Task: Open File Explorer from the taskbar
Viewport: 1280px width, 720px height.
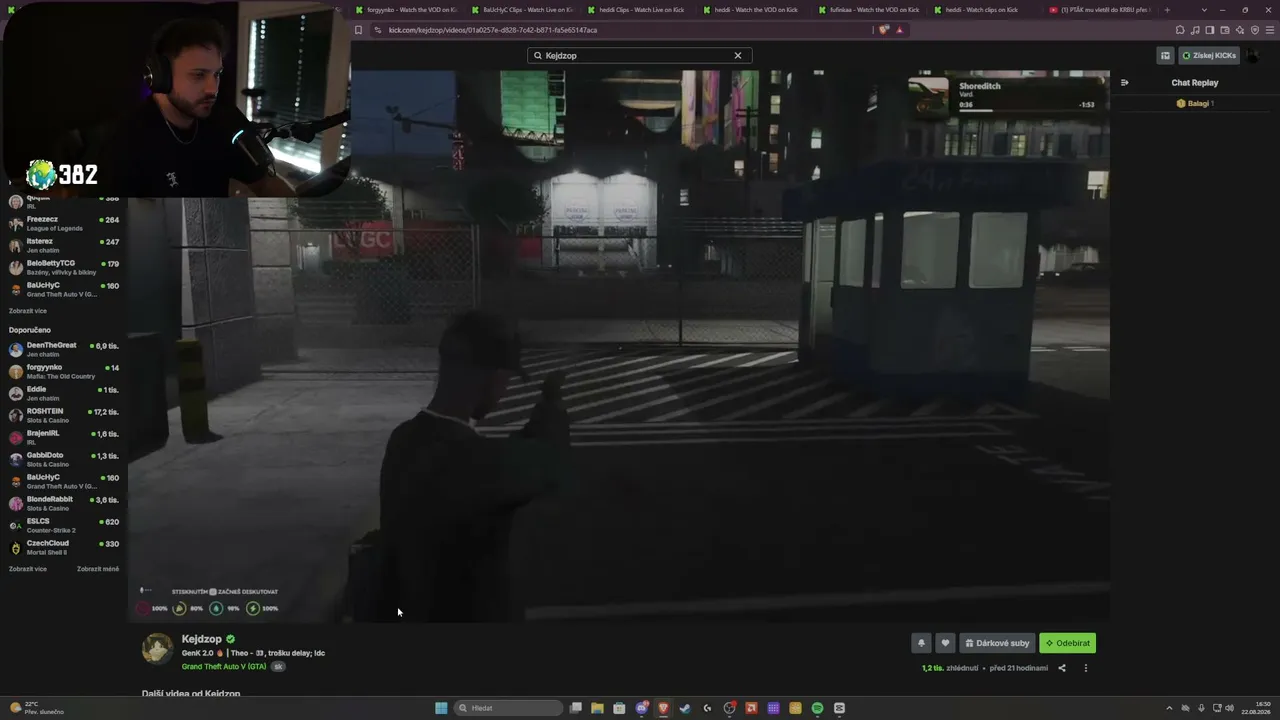Action: [x=597, y=708]
